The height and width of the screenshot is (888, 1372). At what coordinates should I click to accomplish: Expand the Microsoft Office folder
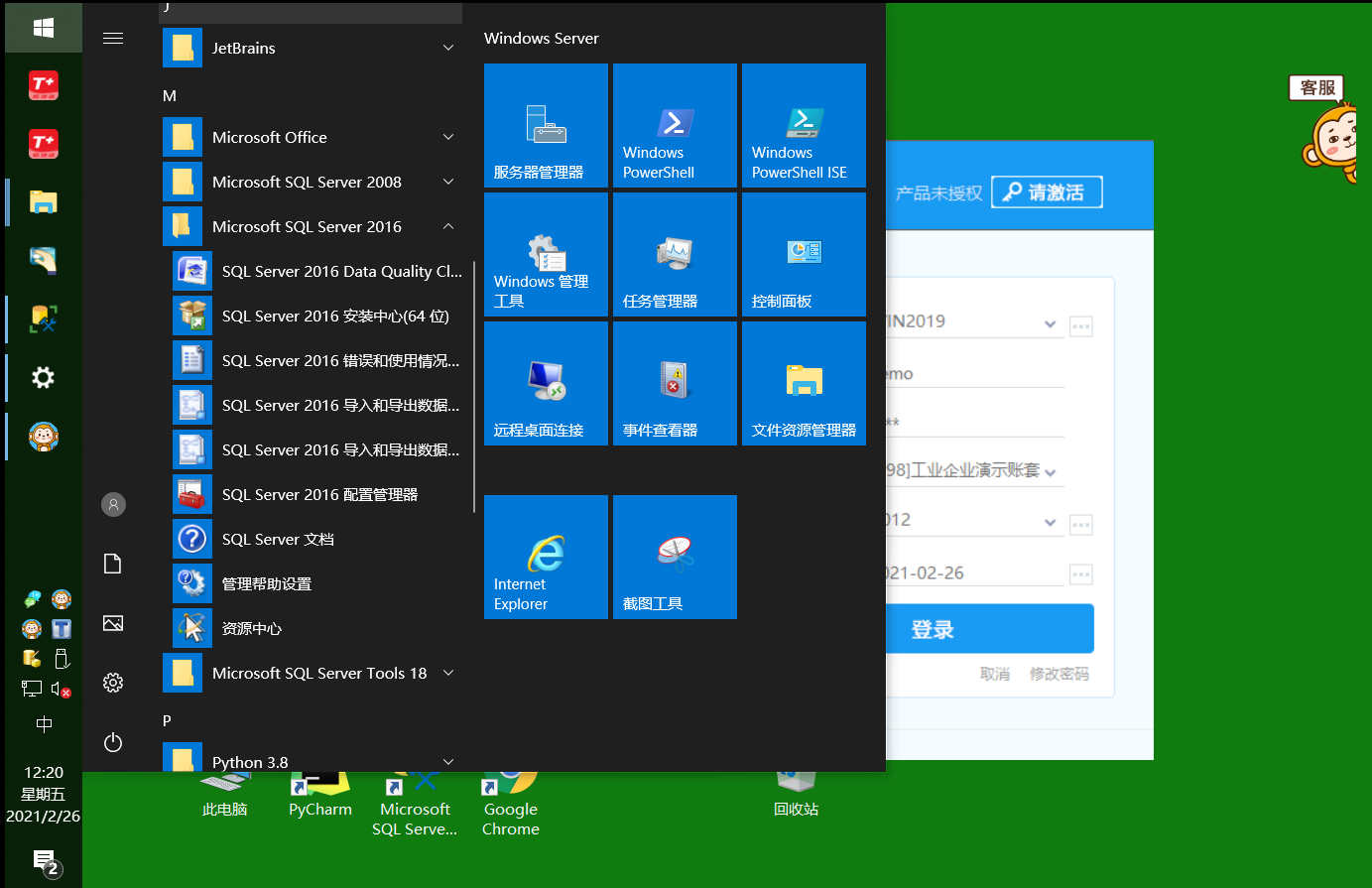pyautogui.click(x=312, y=137)
